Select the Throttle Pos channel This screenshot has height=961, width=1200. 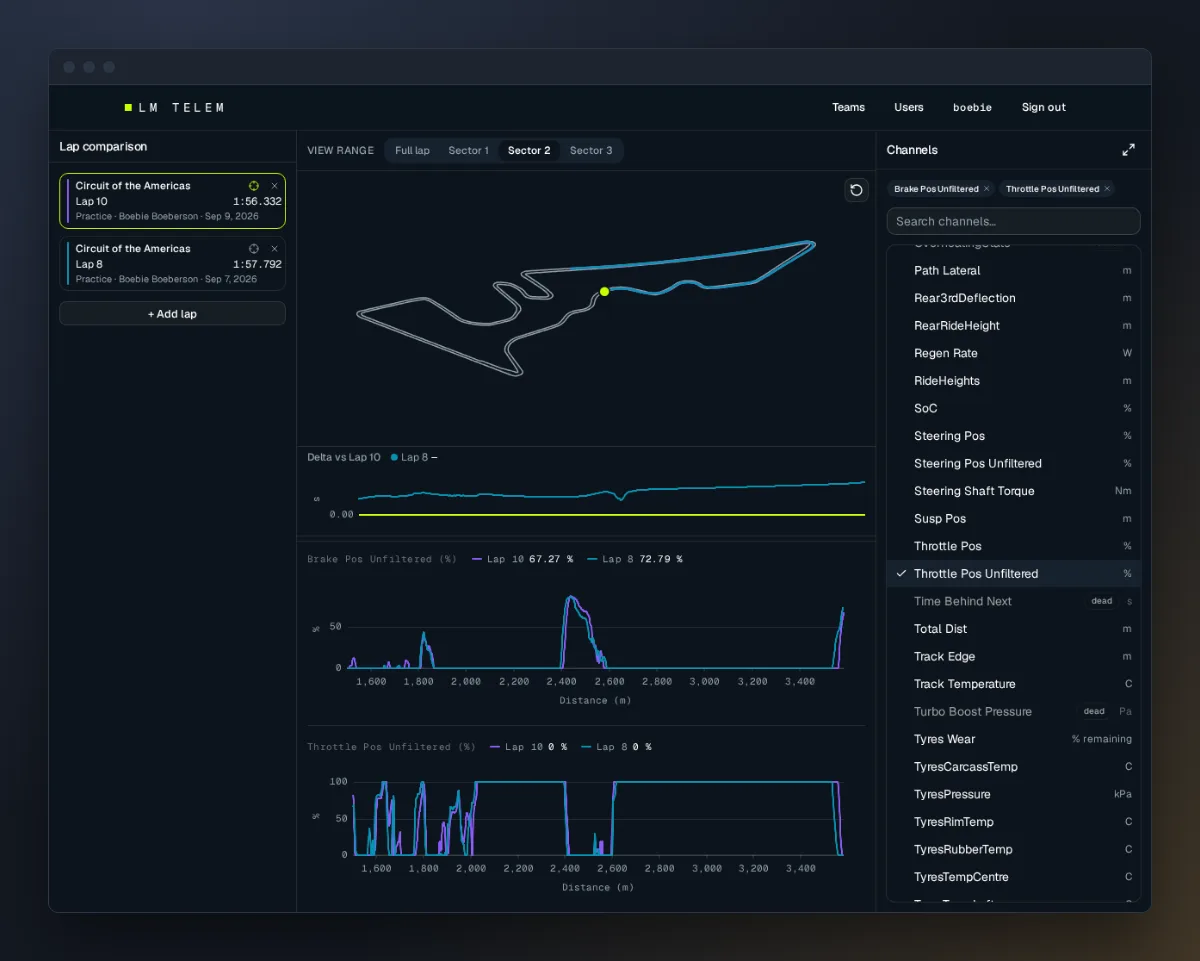(1013, 546)
